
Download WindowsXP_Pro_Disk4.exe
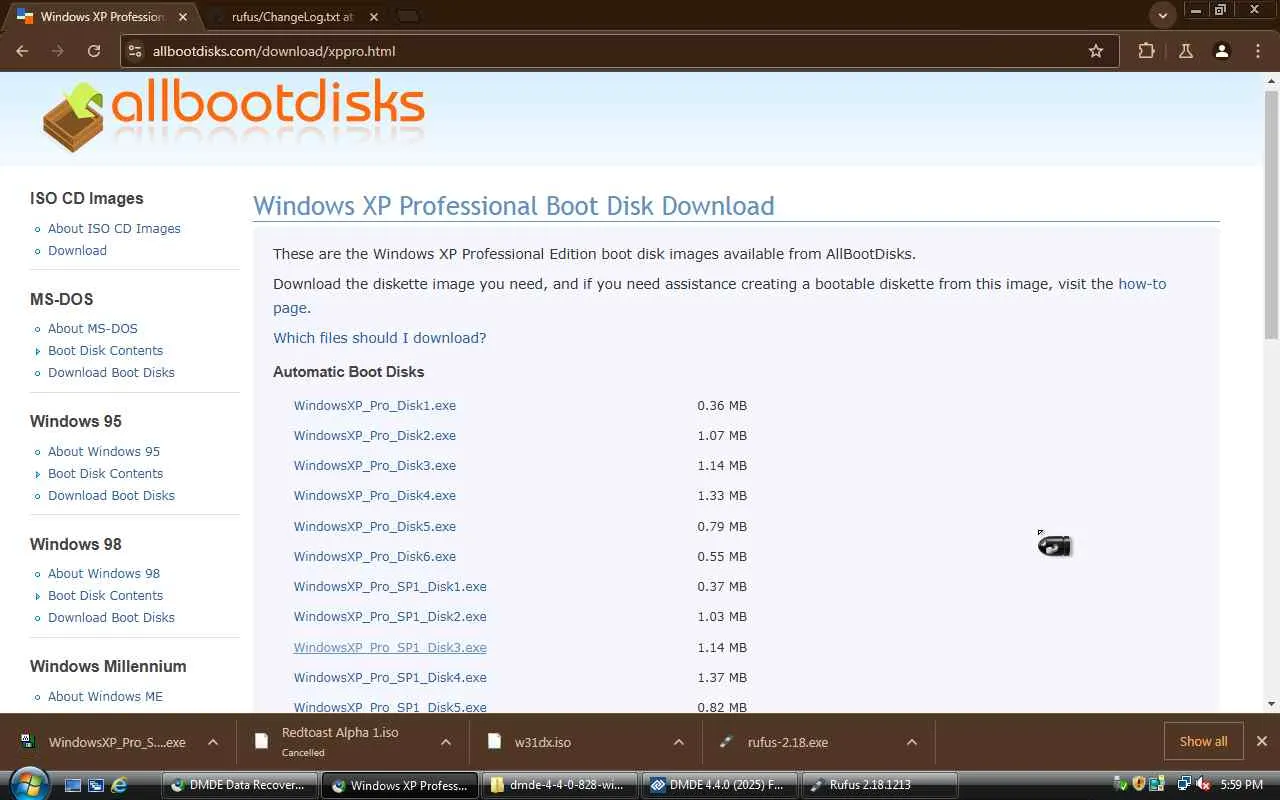pos(375,495)
